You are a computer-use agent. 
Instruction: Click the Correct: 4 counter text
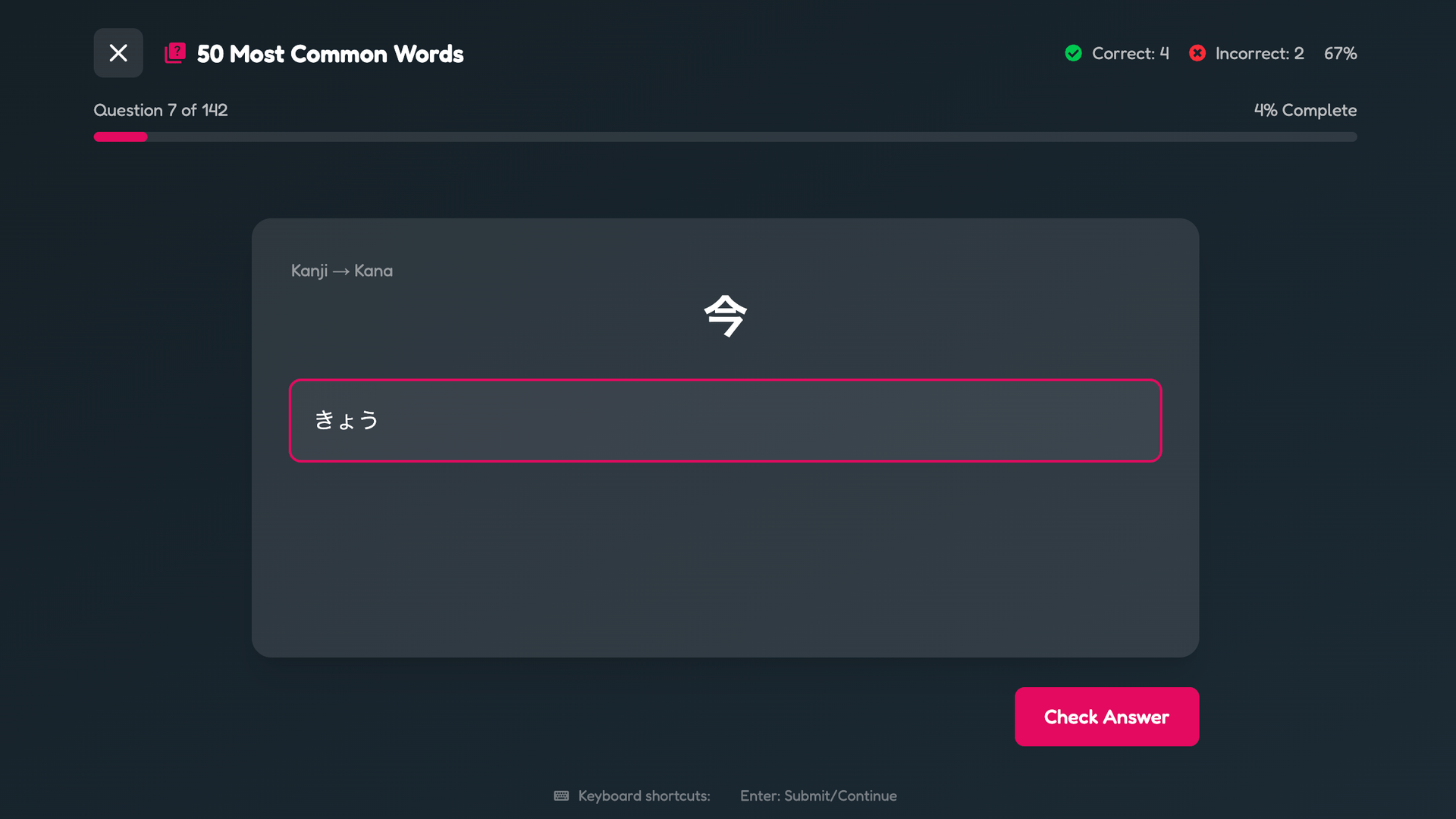[1130, 54]
